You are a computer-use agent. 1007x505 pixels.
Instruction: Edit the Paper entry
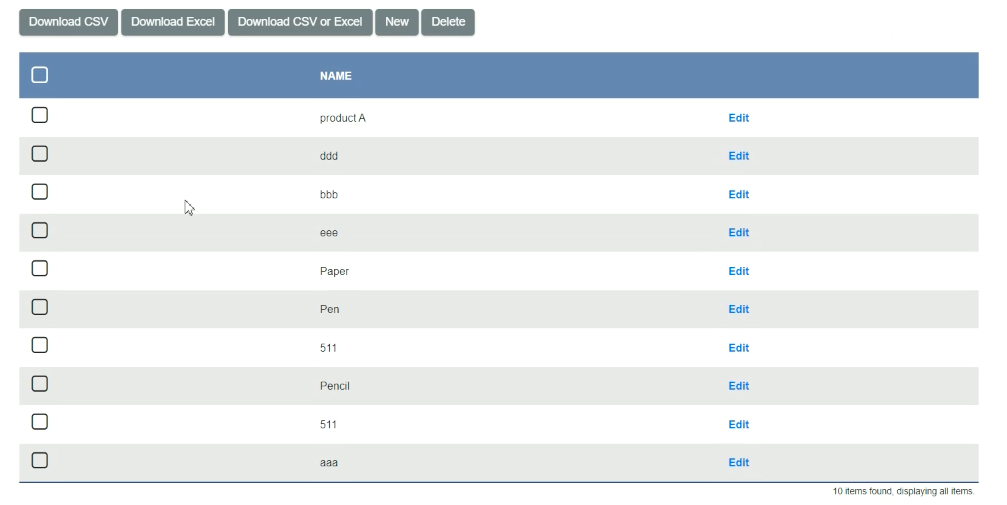coord(739,271)
